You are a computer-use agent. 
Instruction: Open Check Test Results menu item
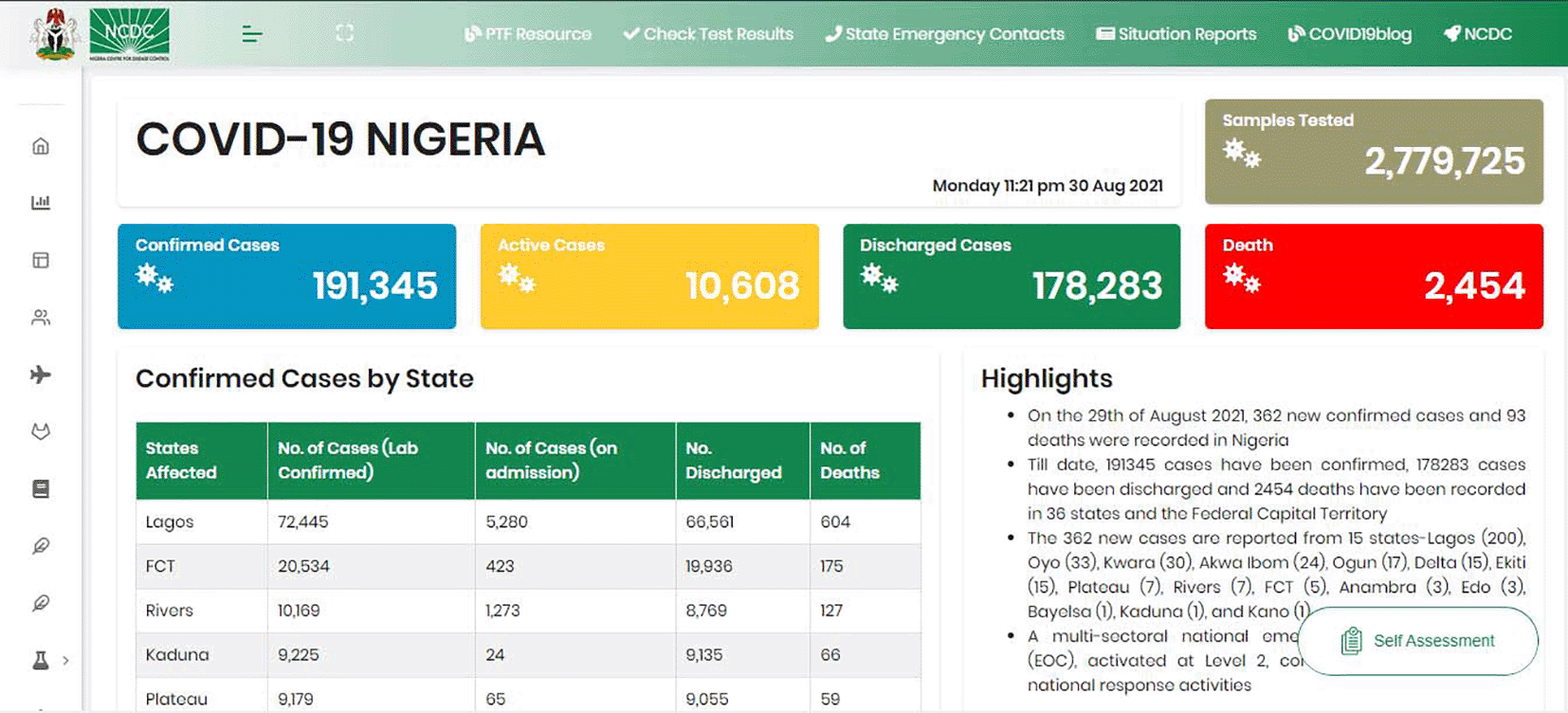click(x=708, y=34)
